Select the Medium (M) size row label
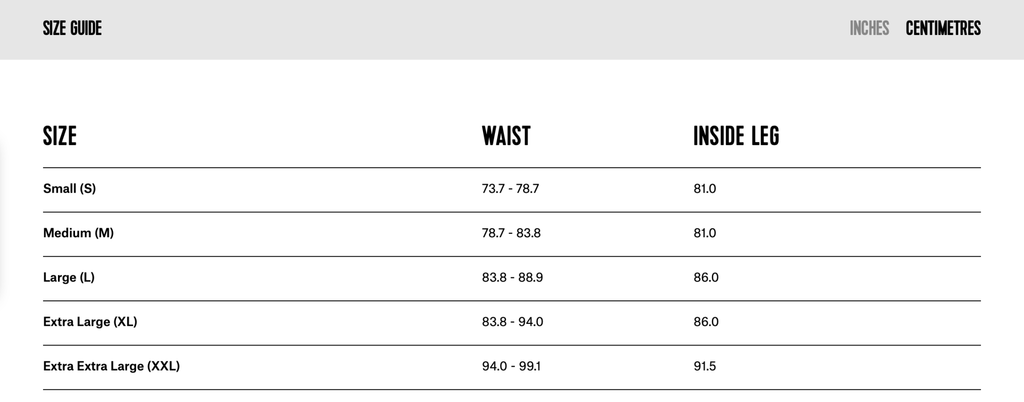This screenshot has height=402, width=1024. pyautogui.click(x=78, y=233)
